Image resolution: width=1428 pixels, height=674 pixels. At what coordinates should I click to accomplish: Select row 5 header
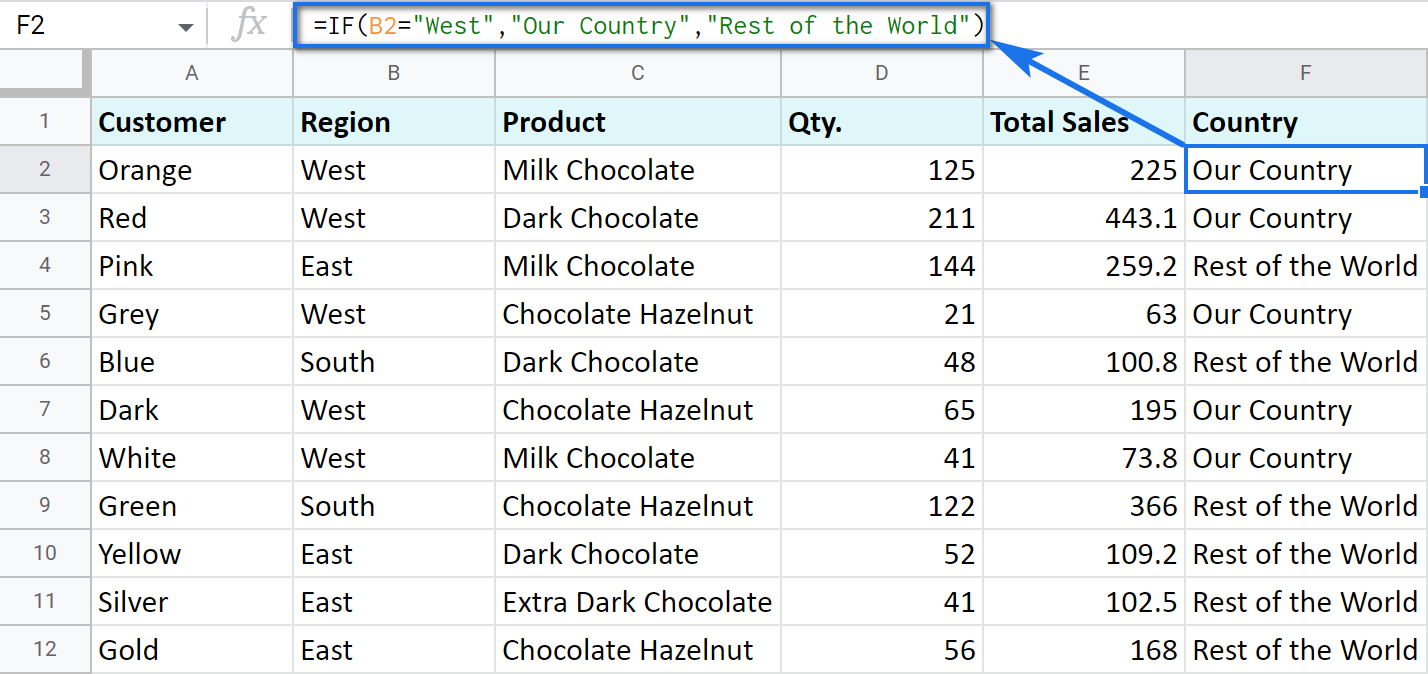[45, 314]
